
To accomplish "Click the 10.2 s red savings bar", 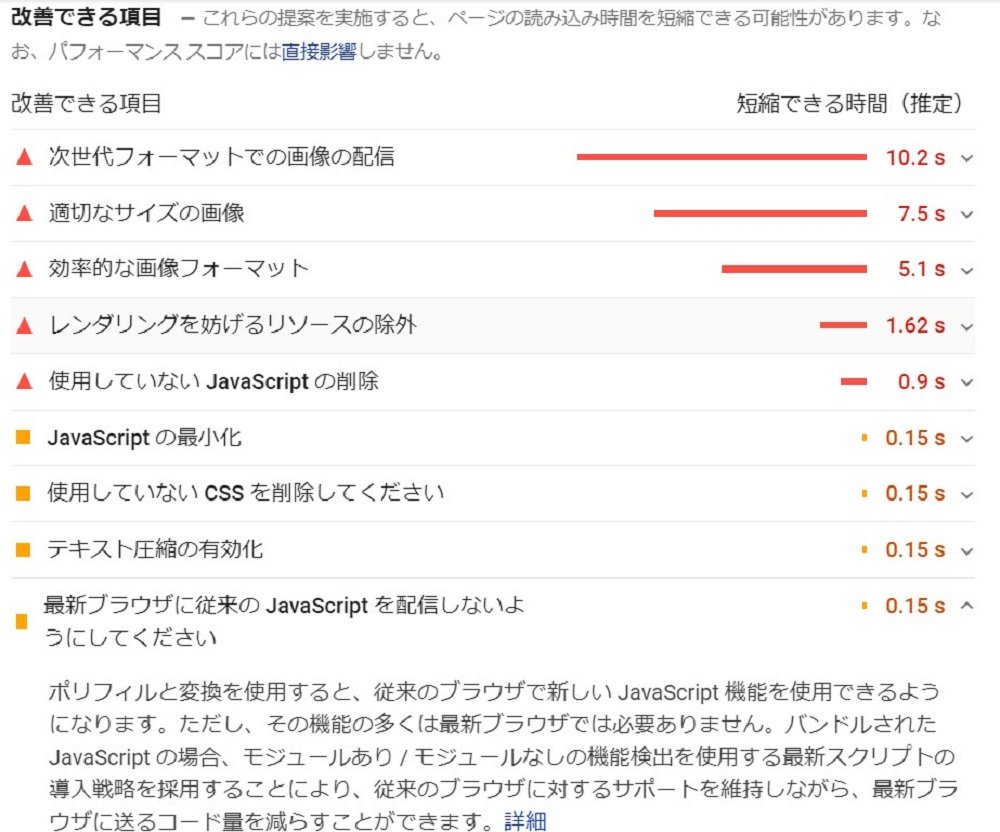I will click(721, 157).
